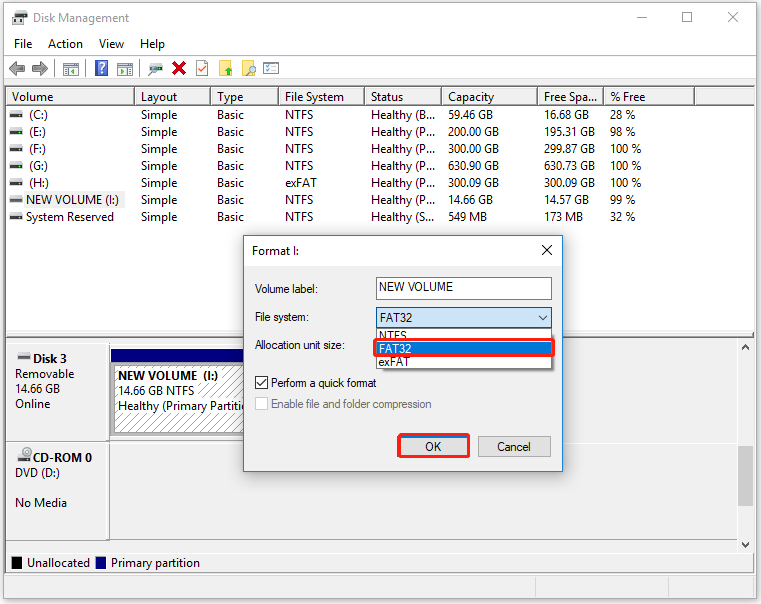The height and width of the screenshot is (604, 761).
Task: Choose exFAT in the dropdown list
Action: [463, 362]
